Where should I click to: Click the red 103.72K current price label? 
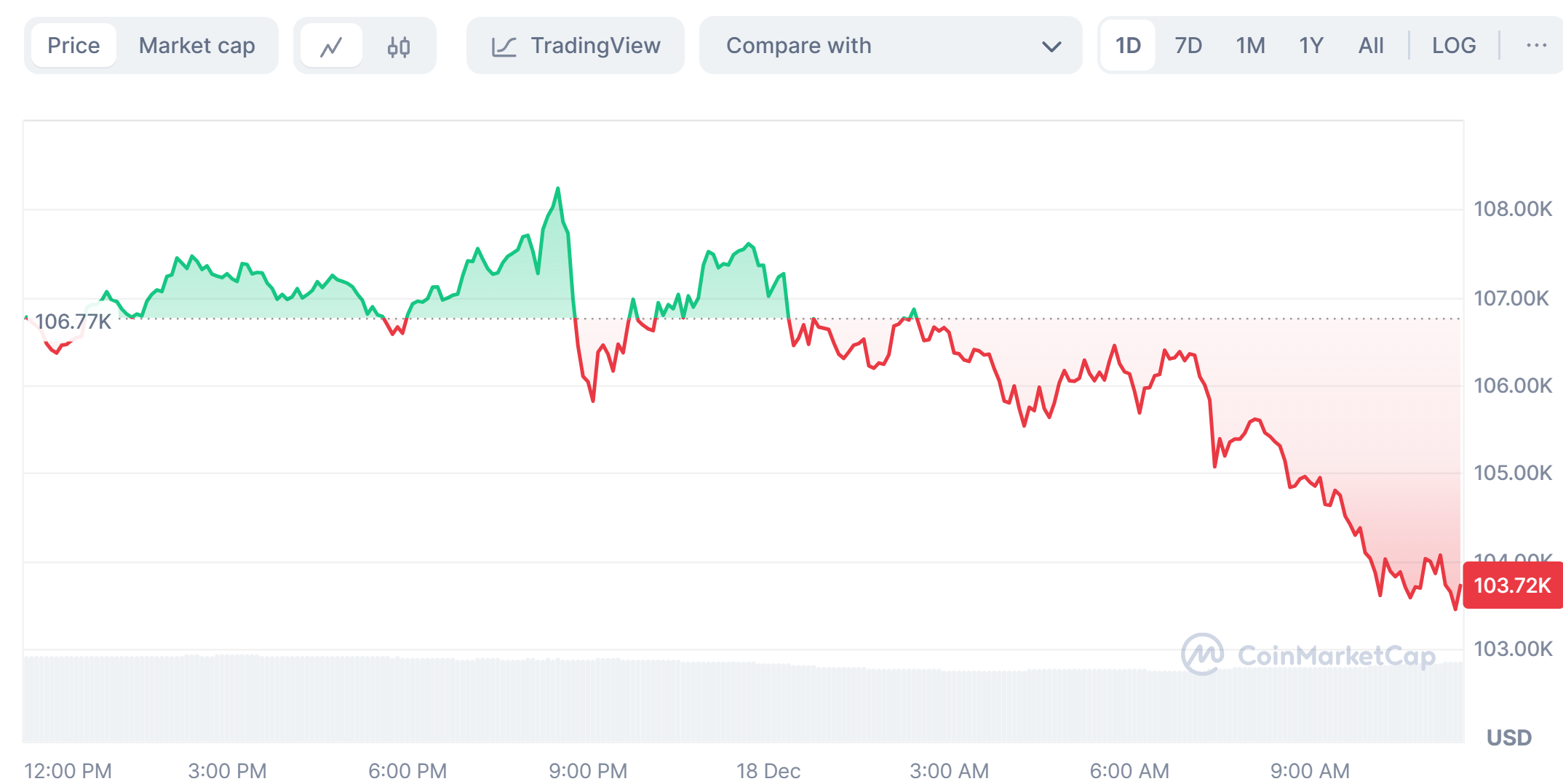[1512, 585]
